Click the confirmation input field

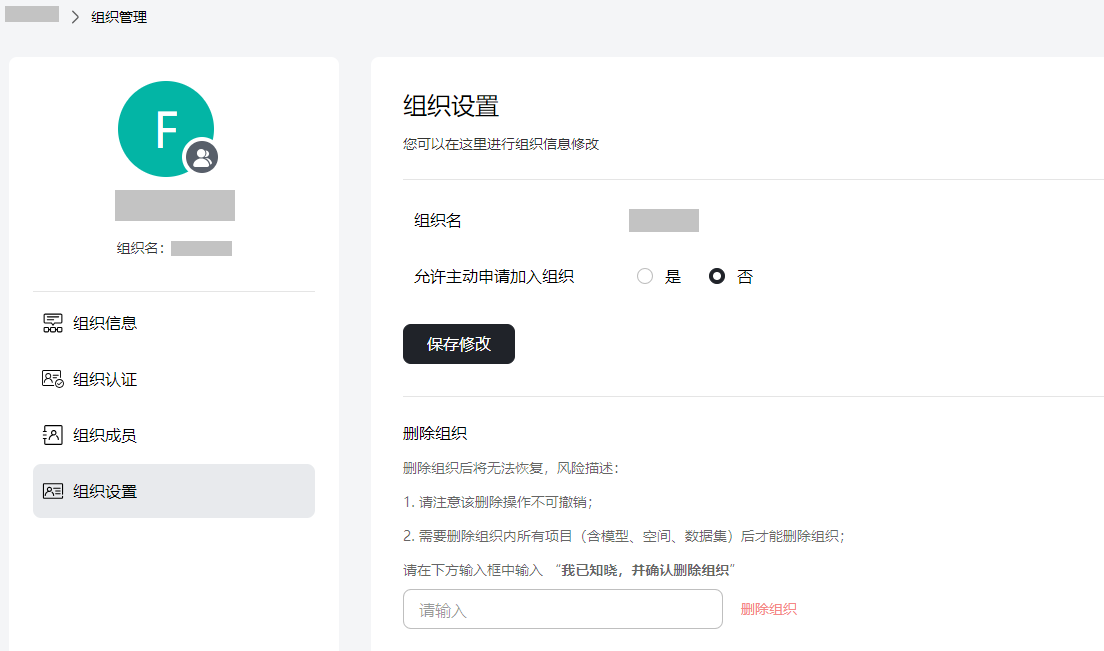pyautogui.click(x=562, y=608)
